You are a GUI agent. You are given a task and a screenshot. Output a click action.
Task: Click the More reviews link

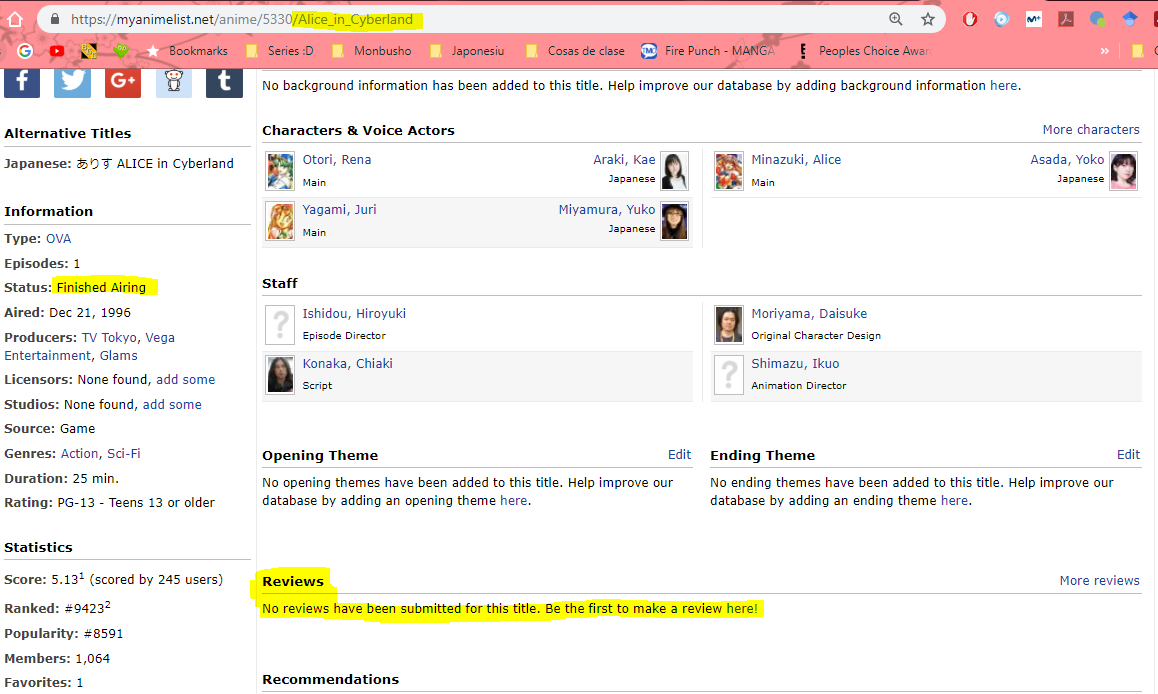(x=1099, y=580)
